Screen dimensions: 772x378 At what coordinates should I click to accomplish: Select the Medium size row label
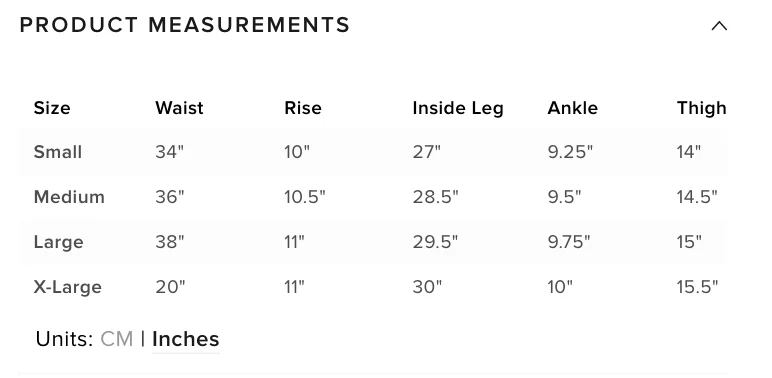(x=69, y=197)
